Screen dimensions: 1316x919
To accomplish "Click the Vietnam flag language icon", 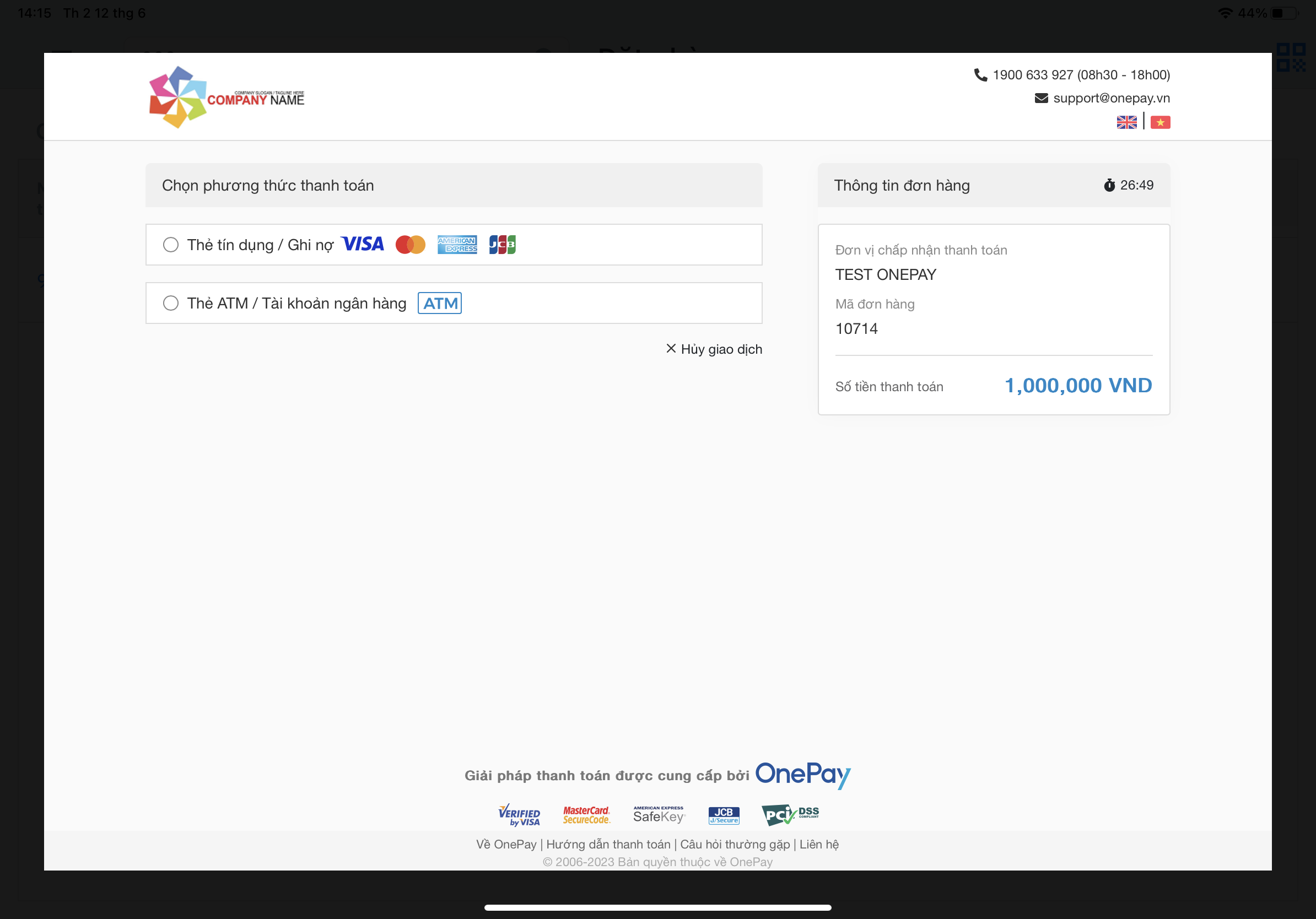I will pos(1159,122).
